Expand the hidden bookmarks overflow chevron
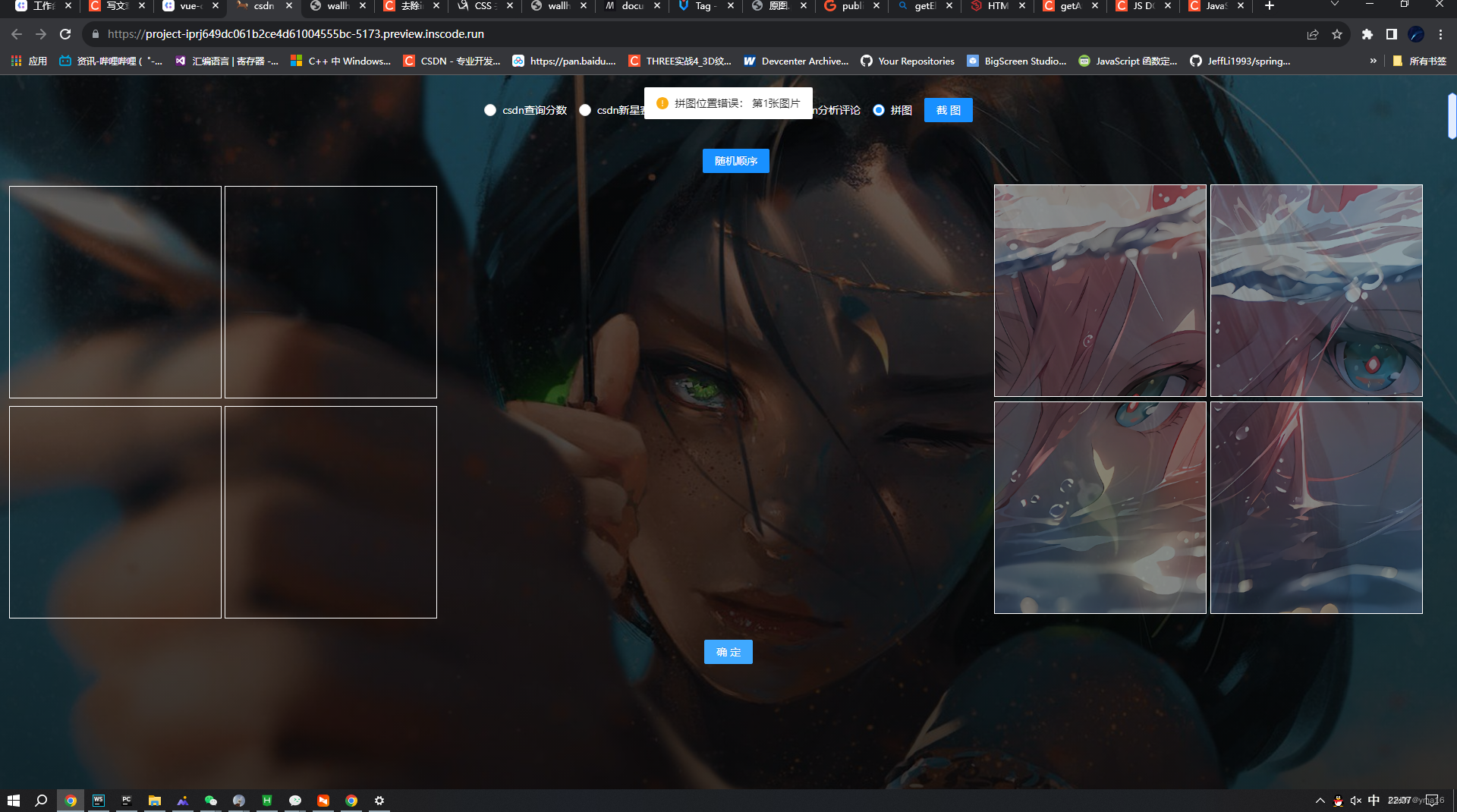 [x=1373, y=61]
